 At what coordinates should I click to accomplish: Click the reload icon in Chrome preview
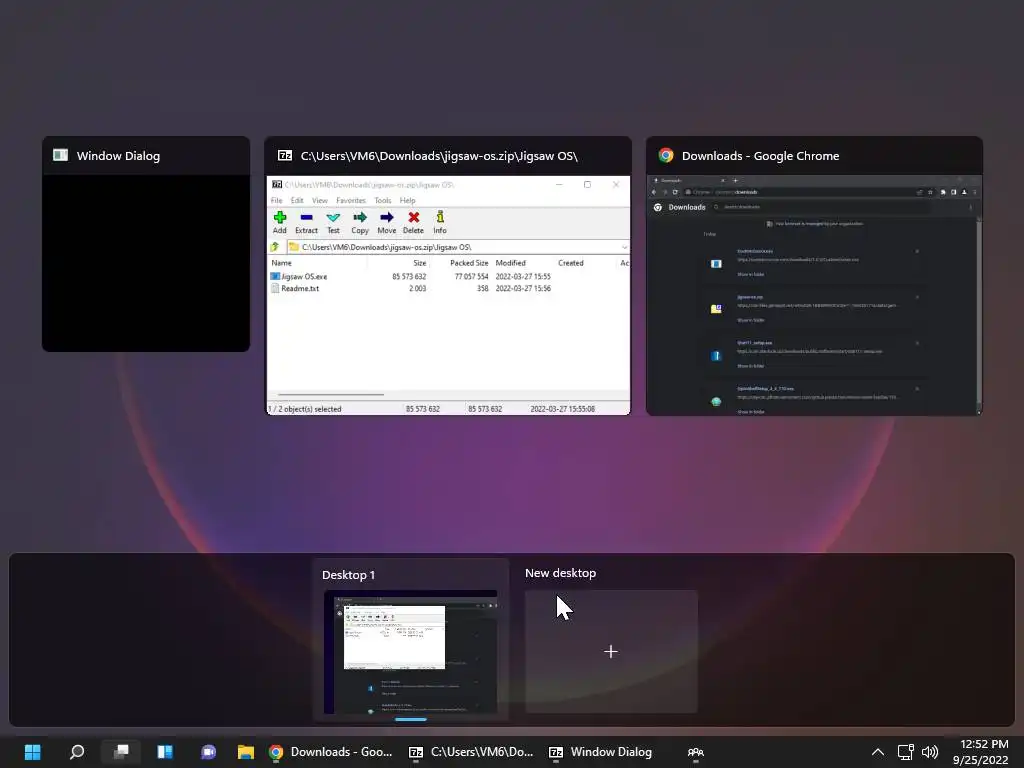(x=675, y=192)
